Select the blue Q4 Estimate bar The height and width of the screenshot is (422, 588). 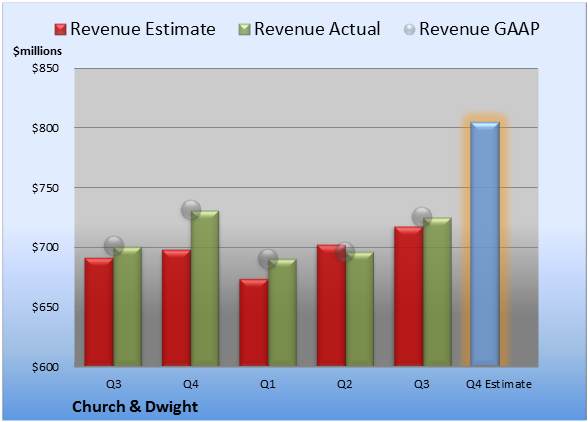coord(485,244)
